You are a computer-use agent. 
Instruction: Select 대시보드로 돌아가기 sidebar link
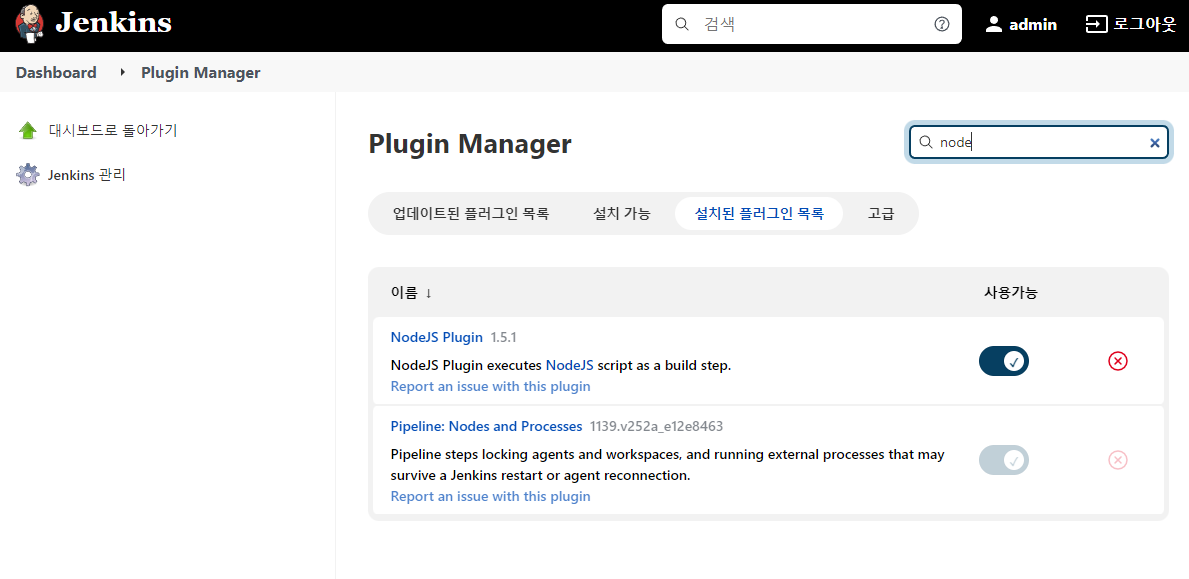tap(113, 130)
